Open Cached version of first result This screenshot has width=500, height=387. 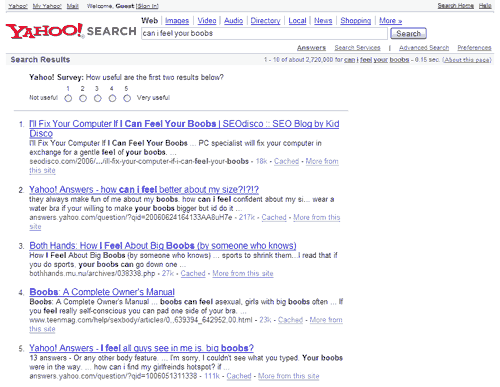[286, 161]
